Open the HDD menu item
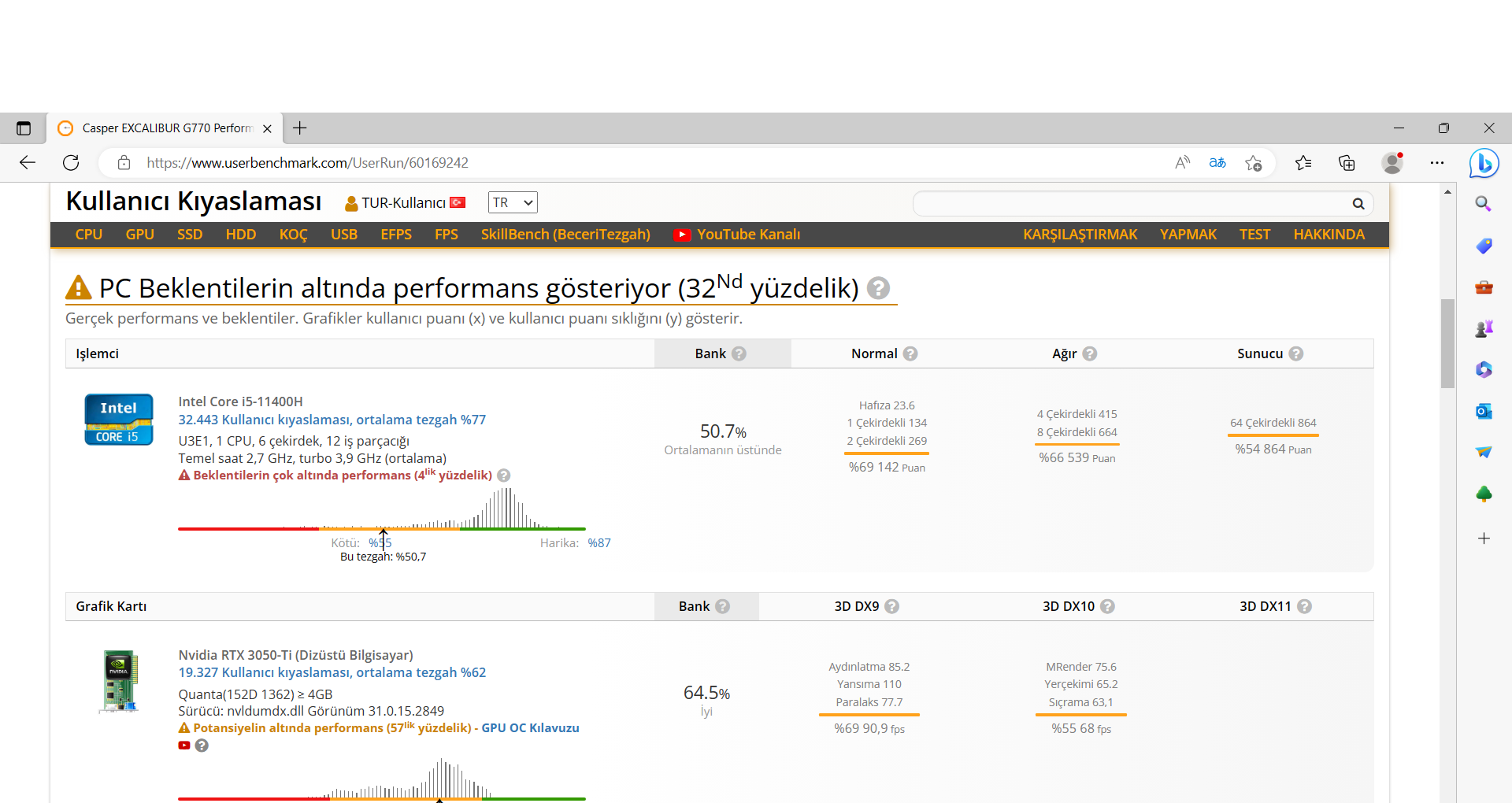This screenshot has height=803, width=1512. coord(241,235)
